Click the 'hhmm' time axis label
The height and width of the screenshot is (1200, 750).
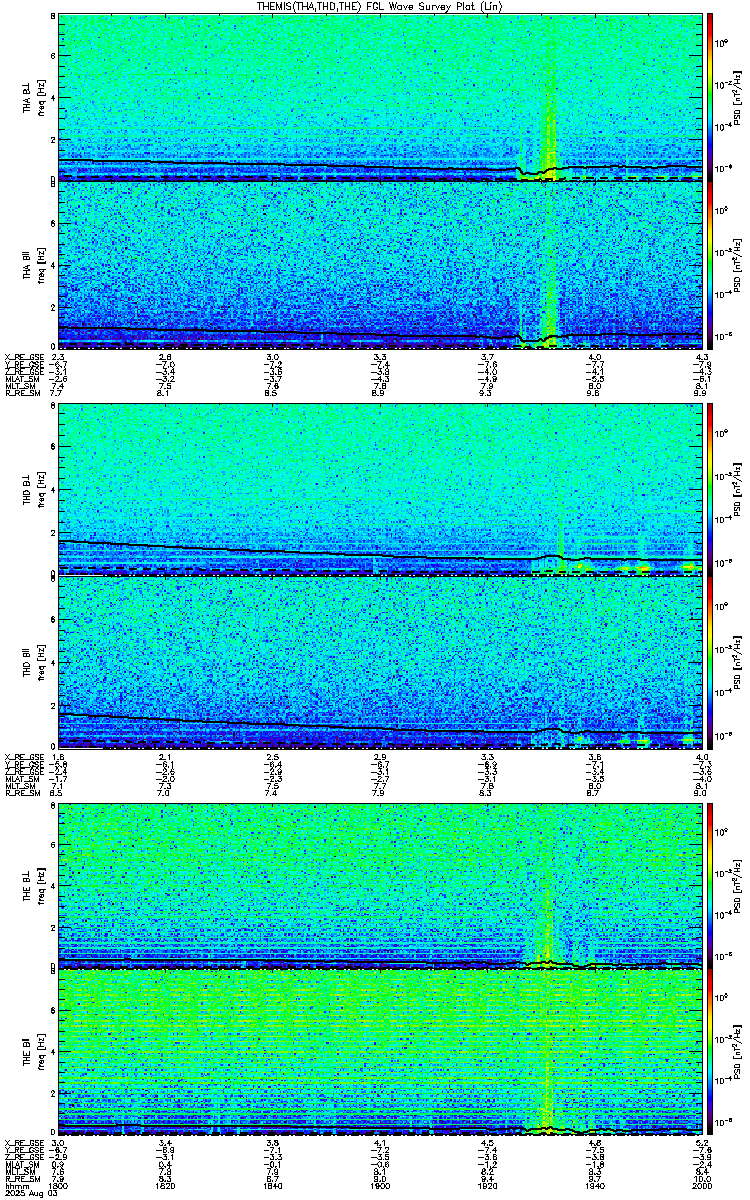pyautogui.click(x=15, y=1185)
